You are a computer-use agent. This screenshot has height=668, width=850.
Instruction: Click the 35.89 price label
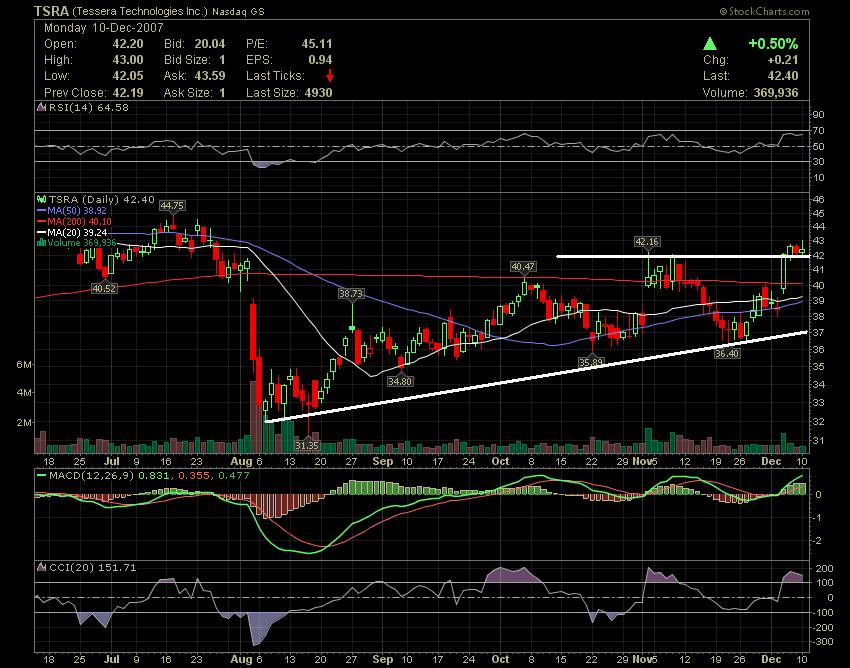coord(591,362)
